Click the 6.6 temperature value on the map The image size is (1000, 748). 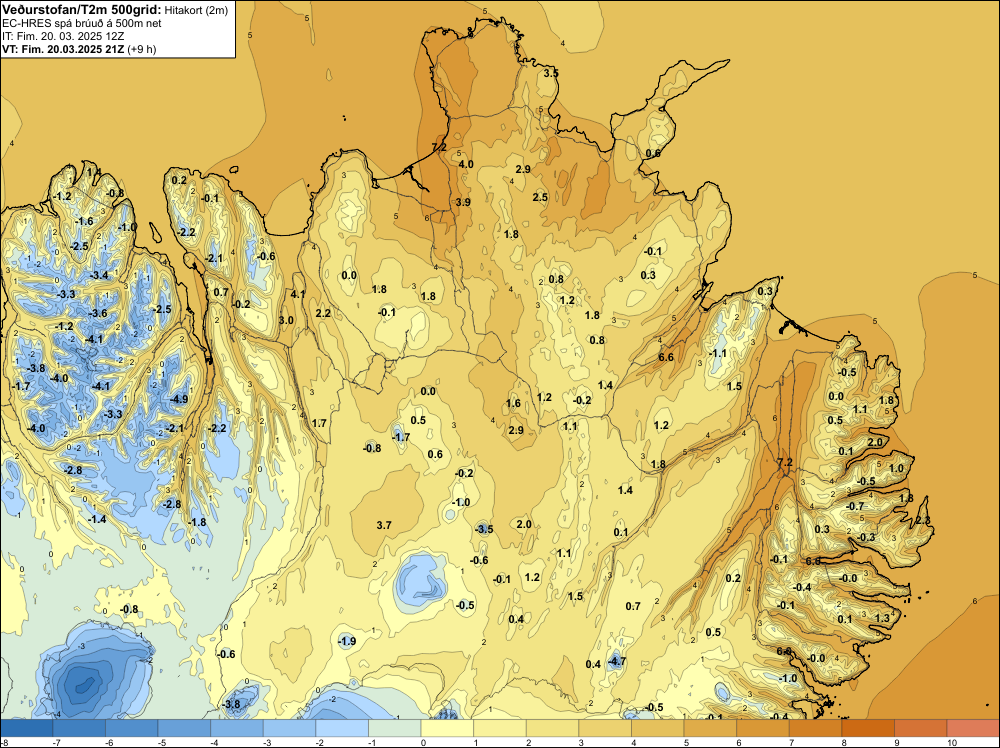point(666,357)
